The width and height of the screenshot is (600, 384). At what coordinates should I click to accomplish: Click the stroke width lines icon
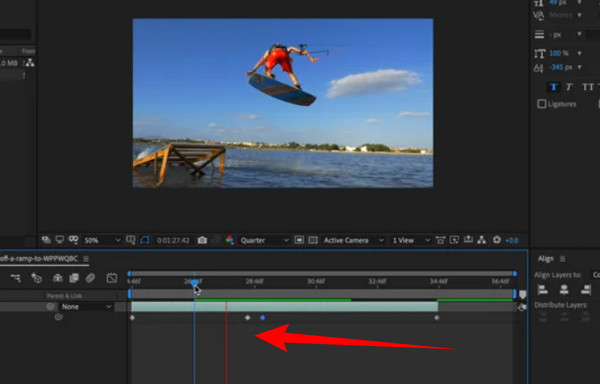coord(539,34)
